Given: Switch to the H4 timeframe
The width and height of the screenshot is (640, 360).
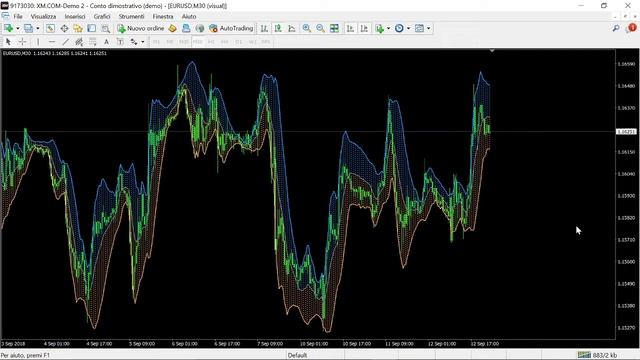Looking at the screenshot, I should pyautogui.click(x=224, y=42).
